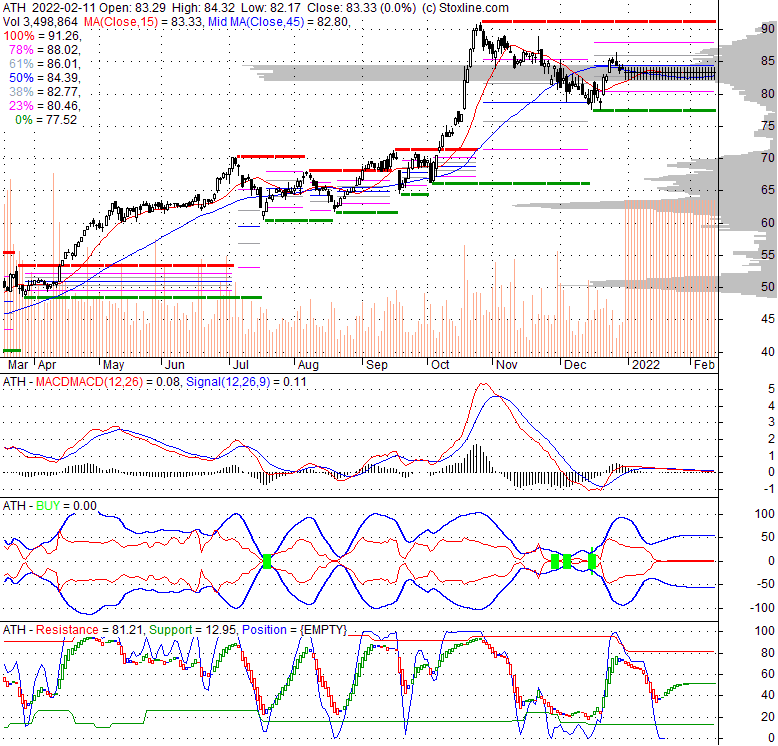The height and width of the screenshot is (746, 778).
Task: Click the 'Position = {EMPTY}' label
Action: click(x=295, y=630)
